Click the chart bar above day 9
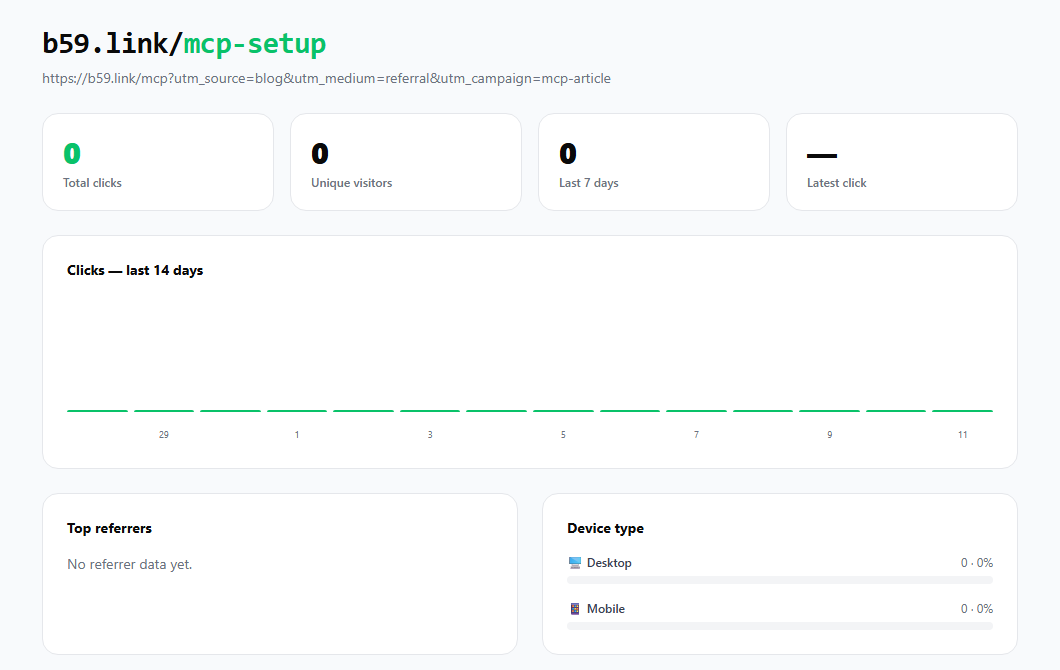This screenshot has height=670, width=1060. 829,410
